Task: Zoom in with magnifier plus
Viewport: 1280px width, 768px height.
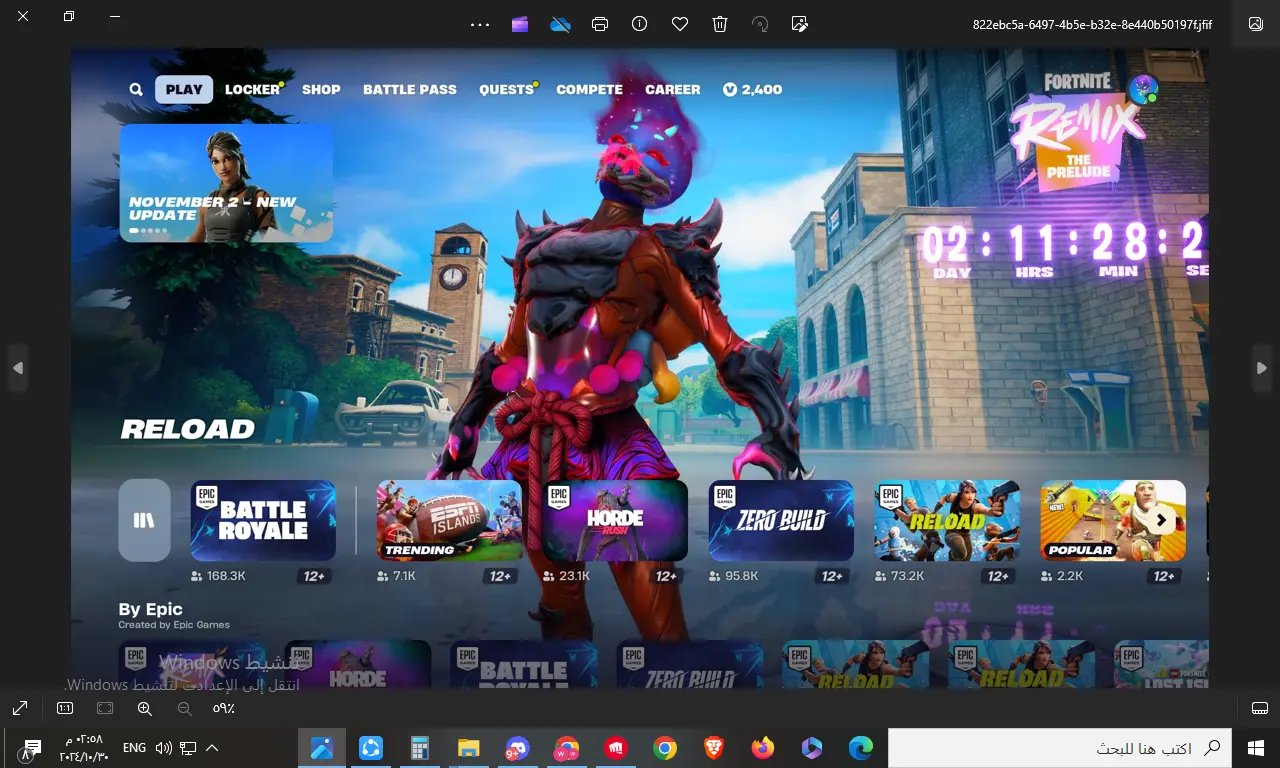Action: [x=145, y=708]
